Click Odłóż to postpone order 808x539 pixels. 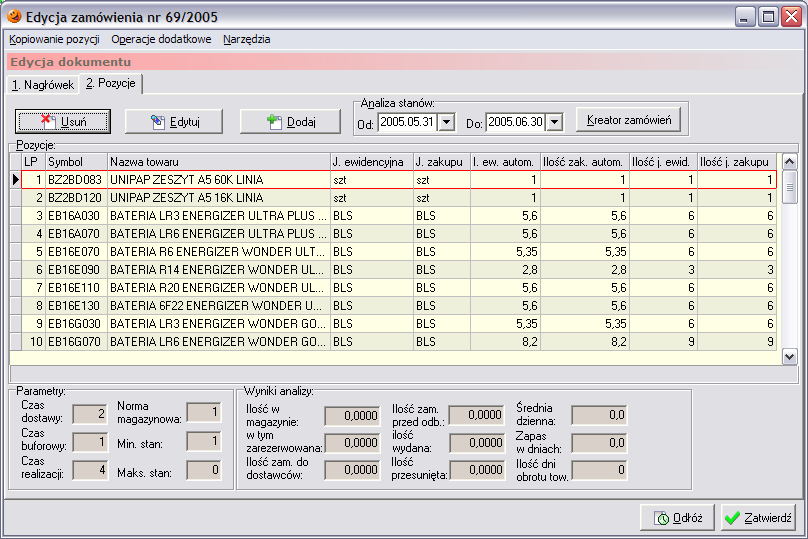tap(677, 517)
